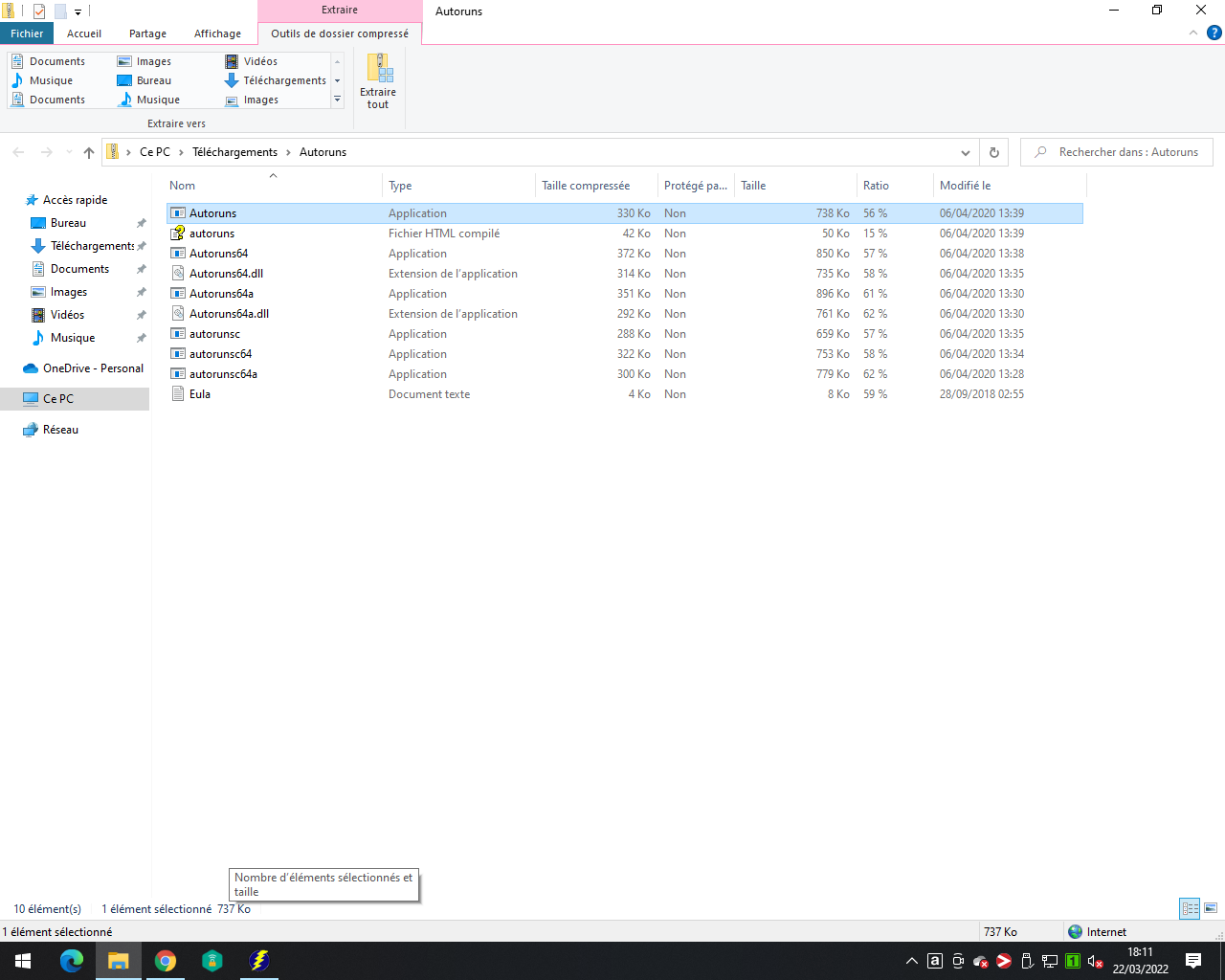Click the Properties checkmark icon in title bar
Image resolution: width=1225 pixels, height=980 pixels.
click(39, 11)
